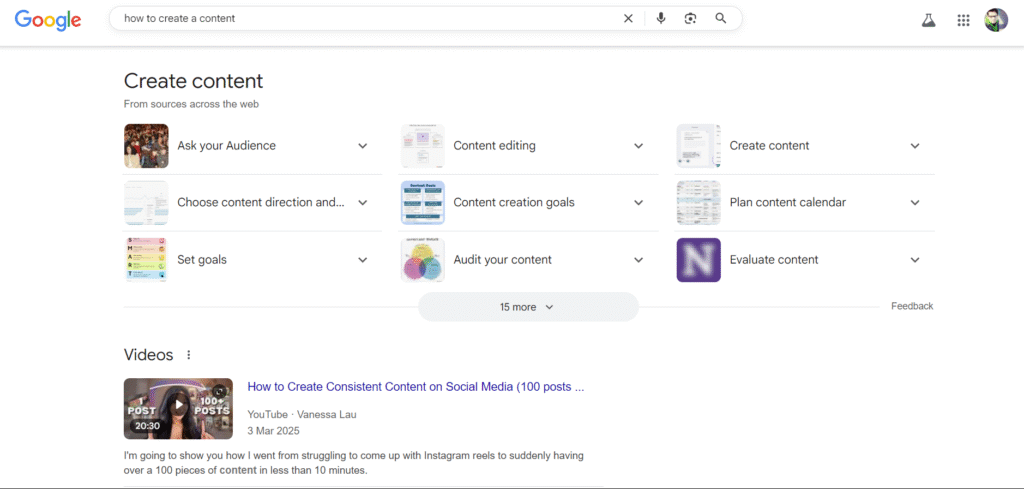
Task: Open the Google apps grid icon
Action: [x=963, y=20]
